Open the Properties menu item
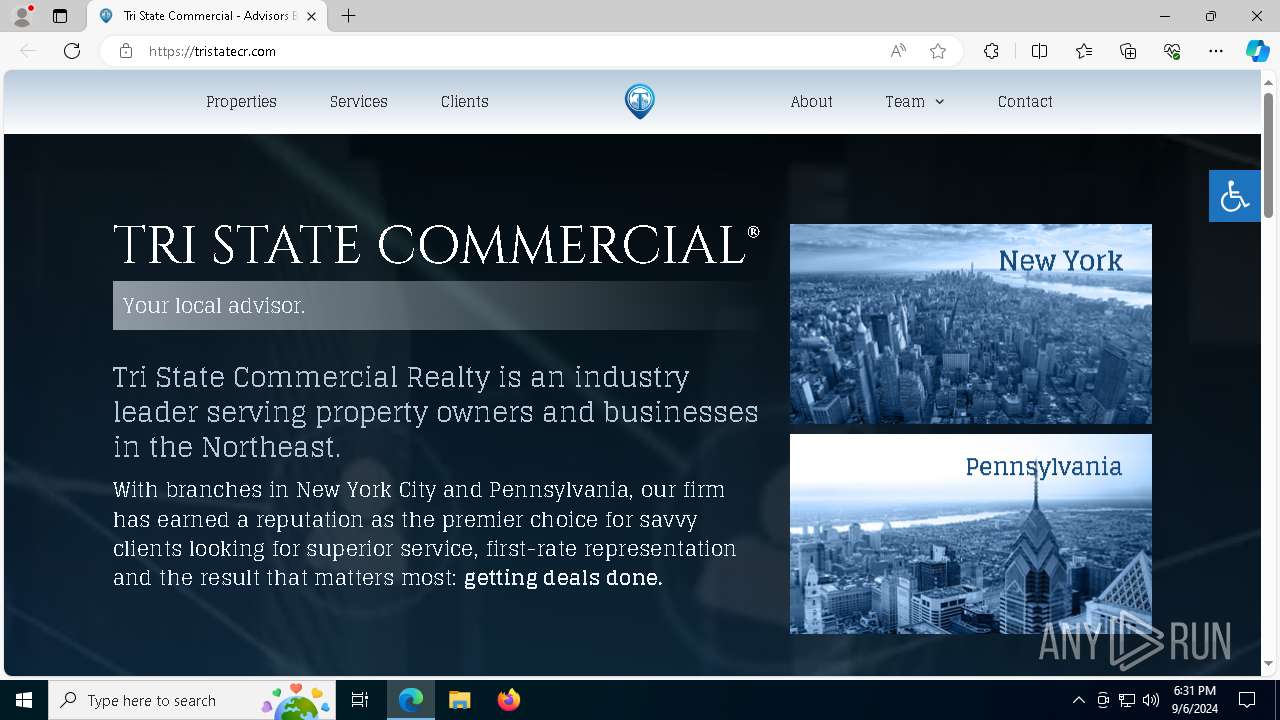1280x720 pixels. pyautogui.click(x=241, y=101)
